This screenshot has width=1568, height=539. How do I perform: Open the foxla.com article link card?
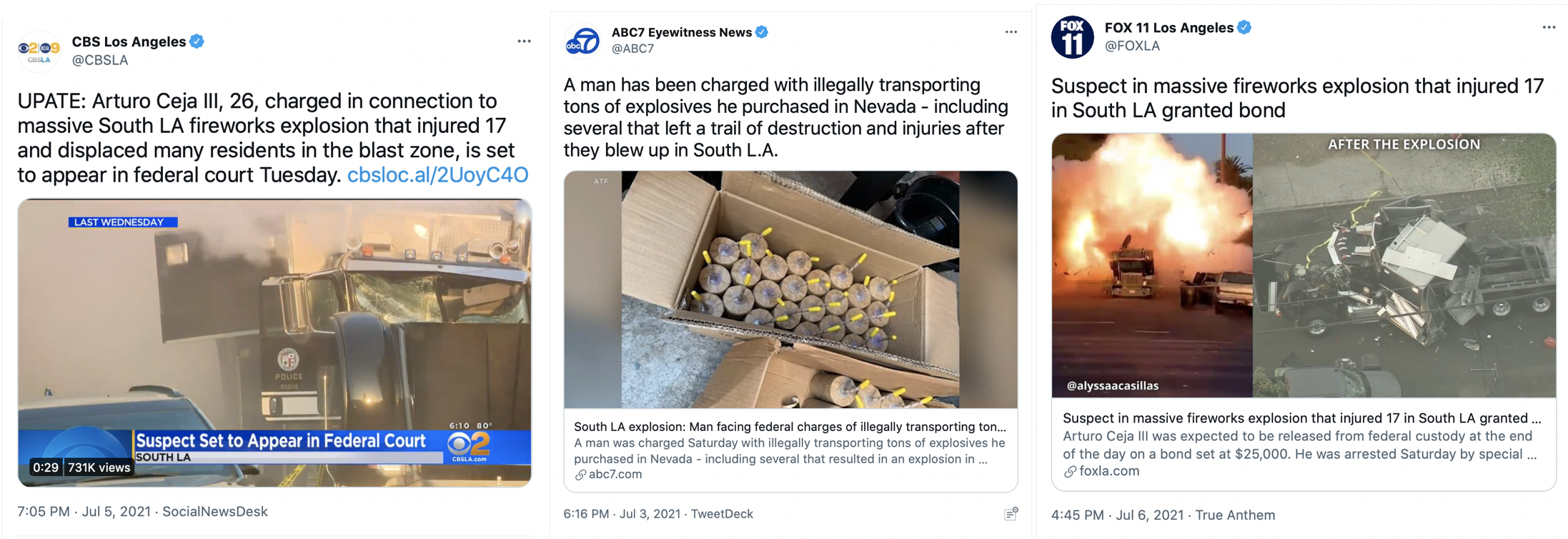pyautogui.click(x=1303, y=444)
